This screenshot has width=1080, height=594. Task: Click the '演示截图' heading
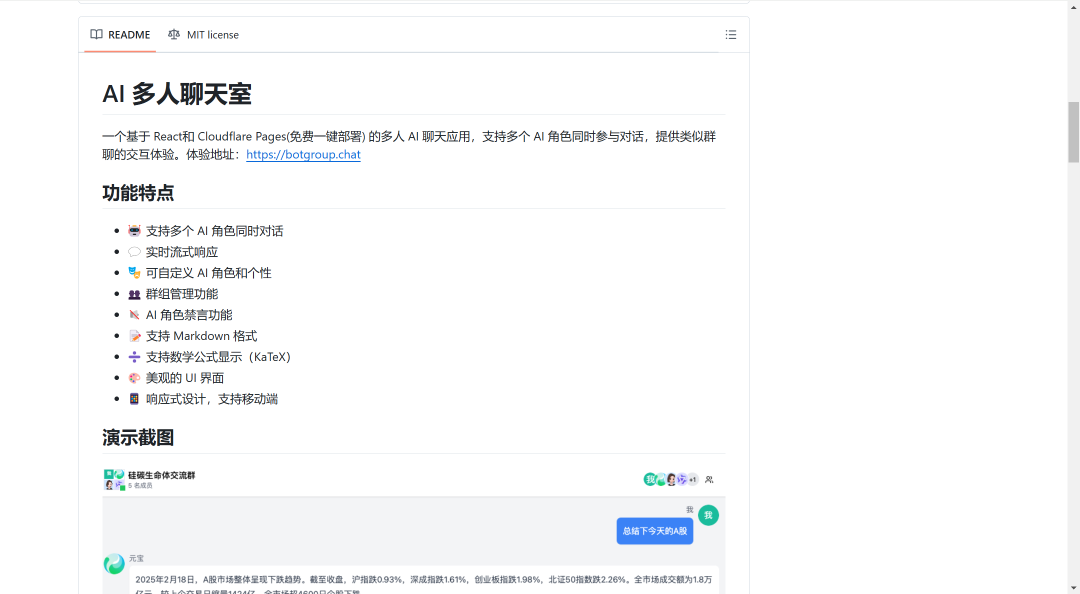138,438
